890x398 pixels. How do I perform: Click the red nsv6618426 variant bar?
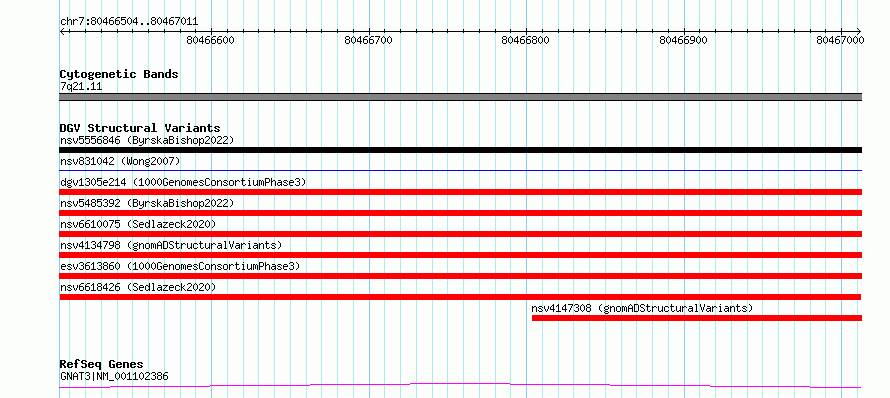tap(460, 297)
